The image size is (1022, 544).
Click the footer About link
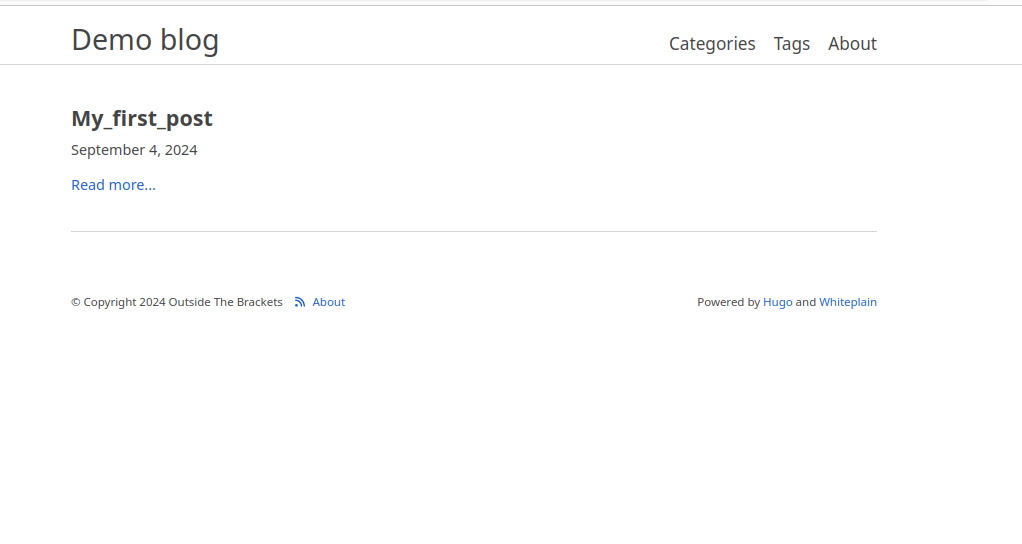tap(328, 302)
